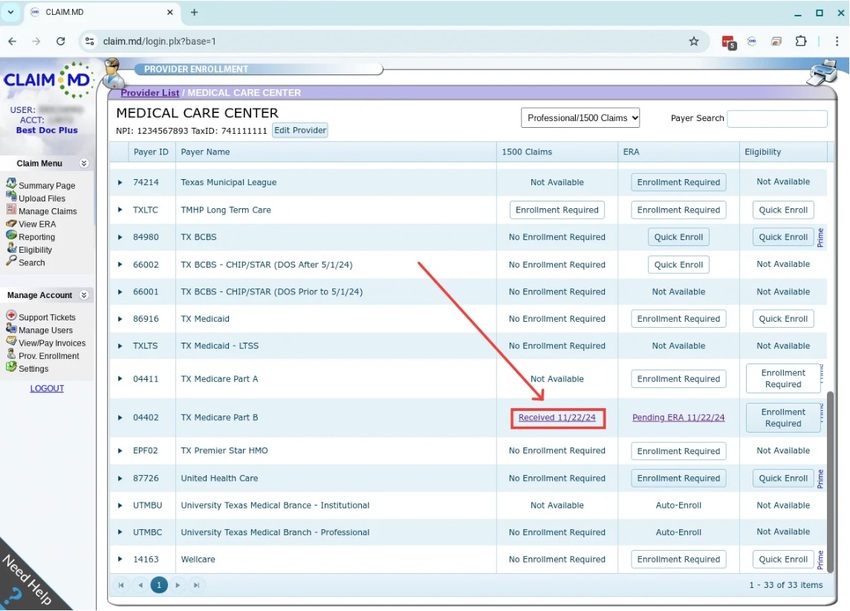Go to the next page of results
This screenshot has height=611, width=850.
(177, 585)
